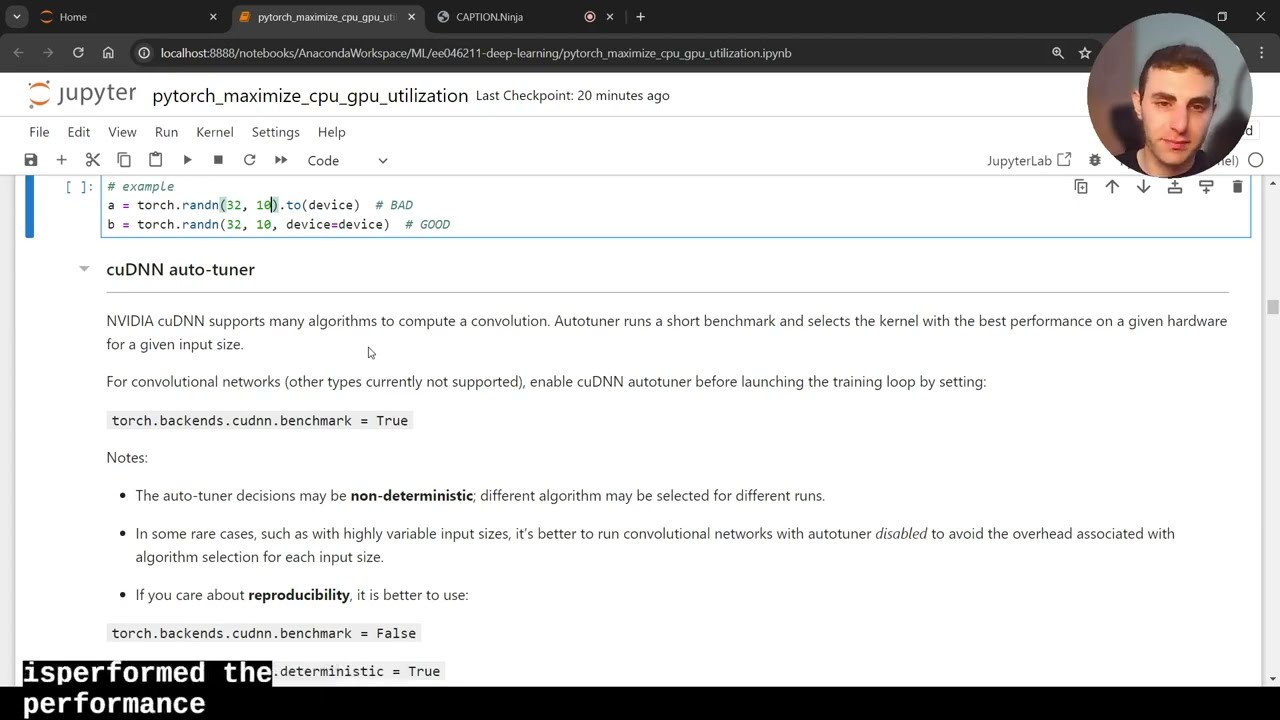Open the debugger bug icon
This screenshot has width=1280, height=720.
[x=1095, y=160]
